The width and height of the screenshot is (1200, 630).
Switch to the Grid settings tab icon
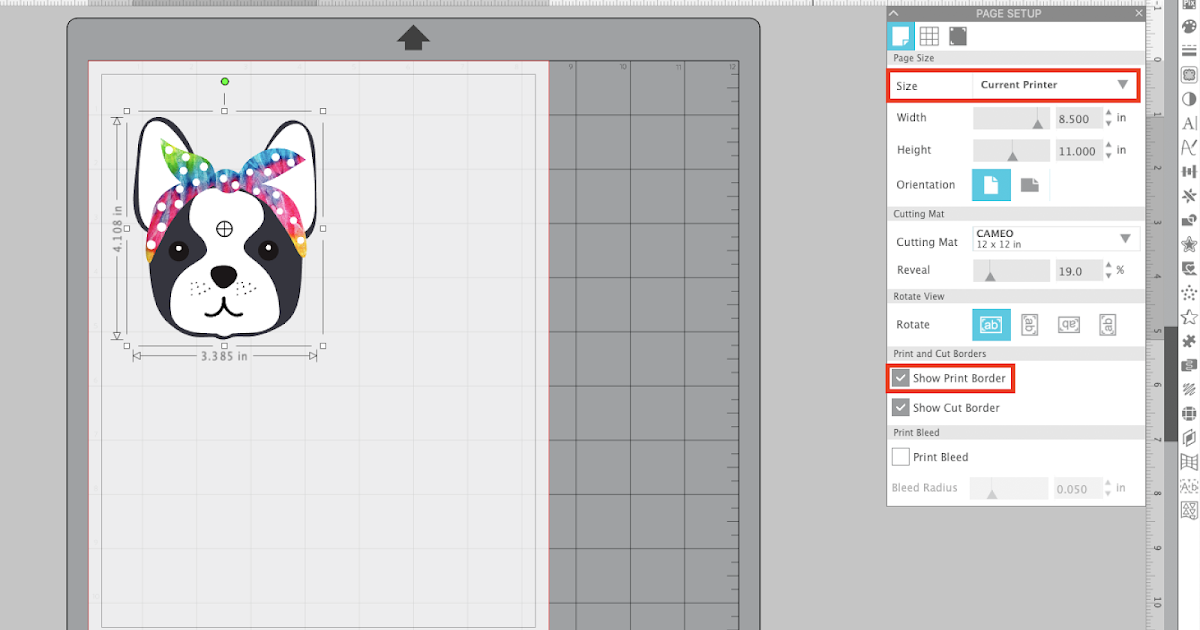pos(929,36)
